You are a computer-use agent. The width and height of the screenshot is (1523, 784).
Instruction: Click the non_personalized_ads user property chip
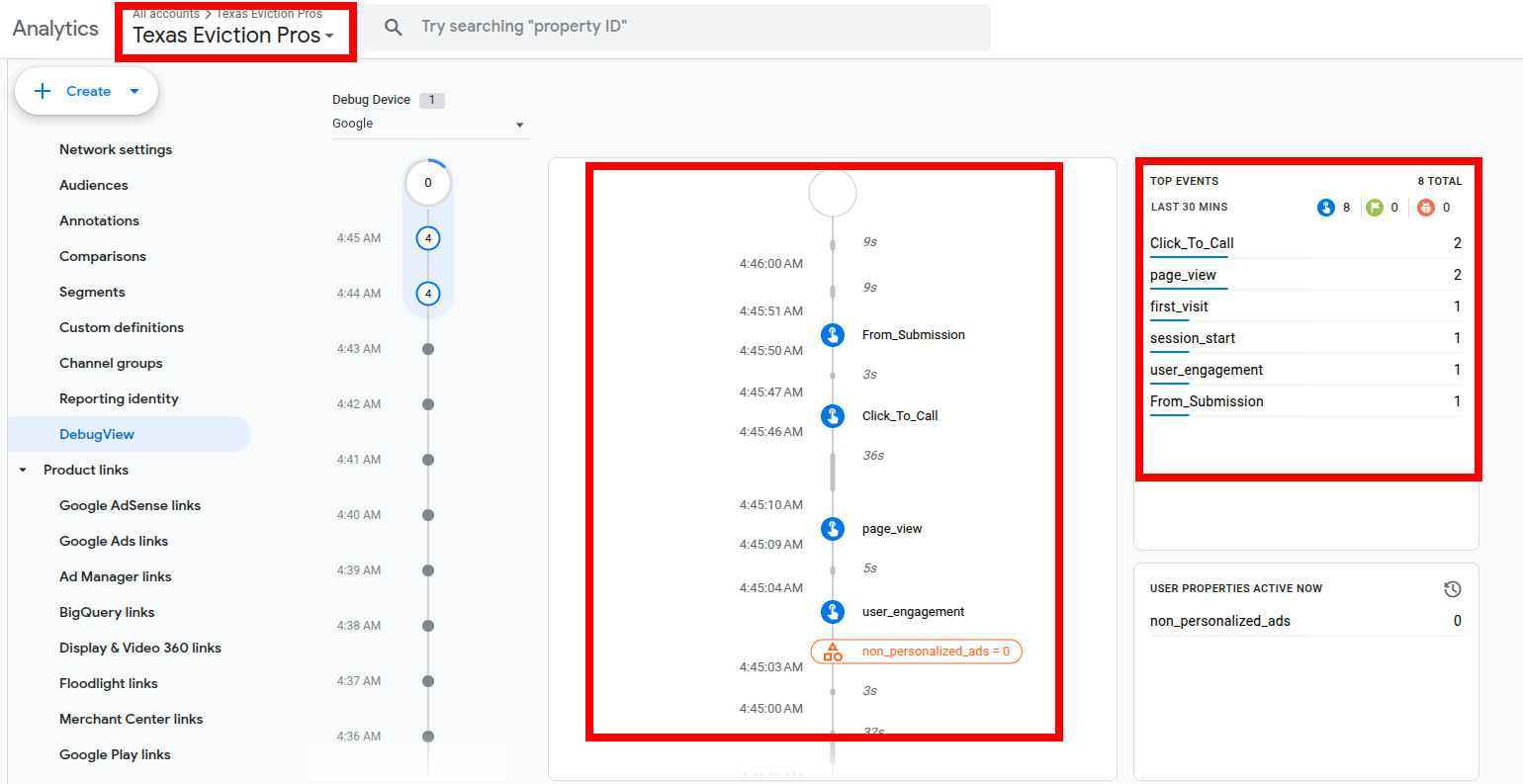916,652
